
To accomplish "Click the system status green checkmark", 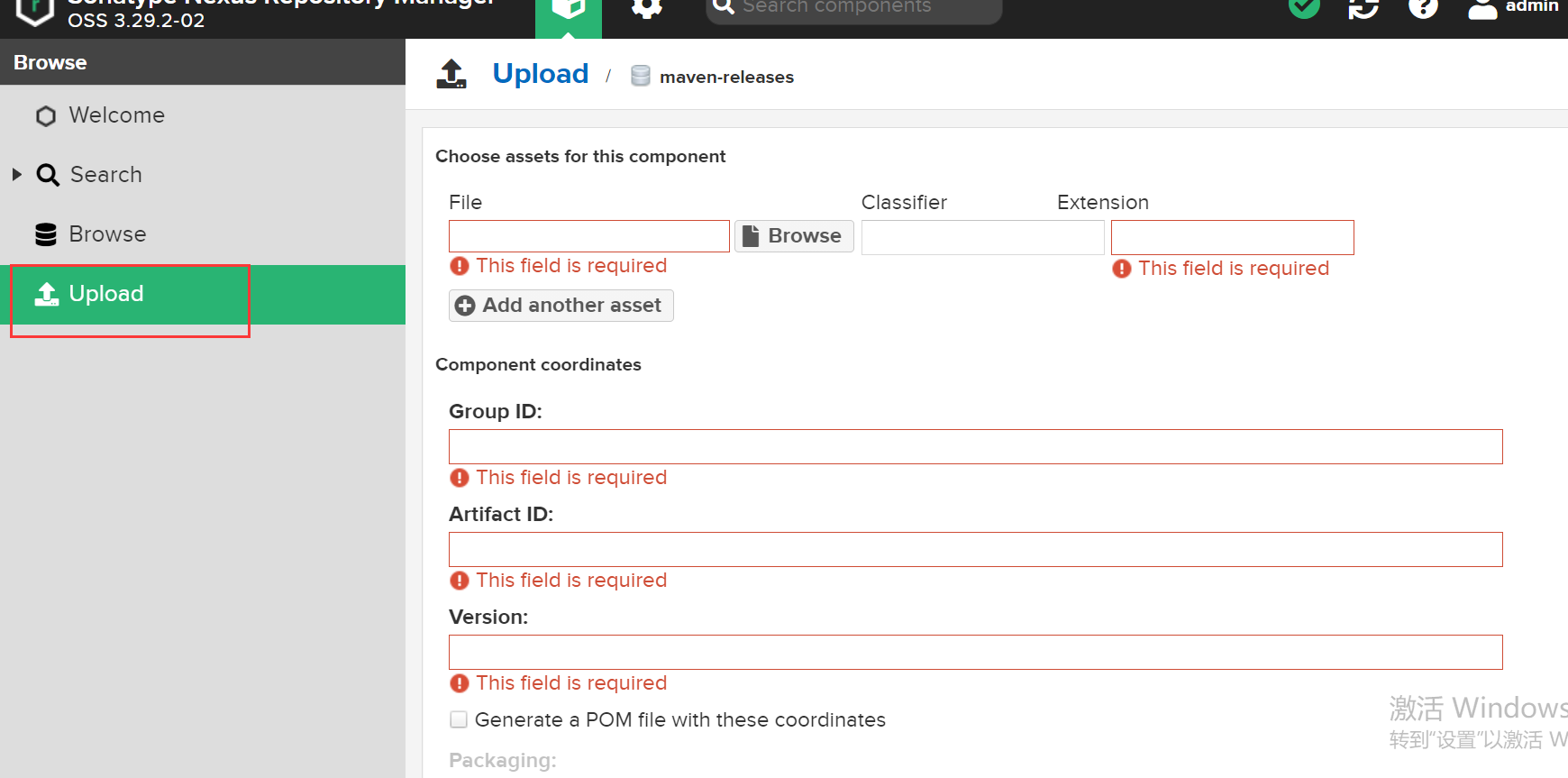I will pyautogui.click(x=1304, y=8).
